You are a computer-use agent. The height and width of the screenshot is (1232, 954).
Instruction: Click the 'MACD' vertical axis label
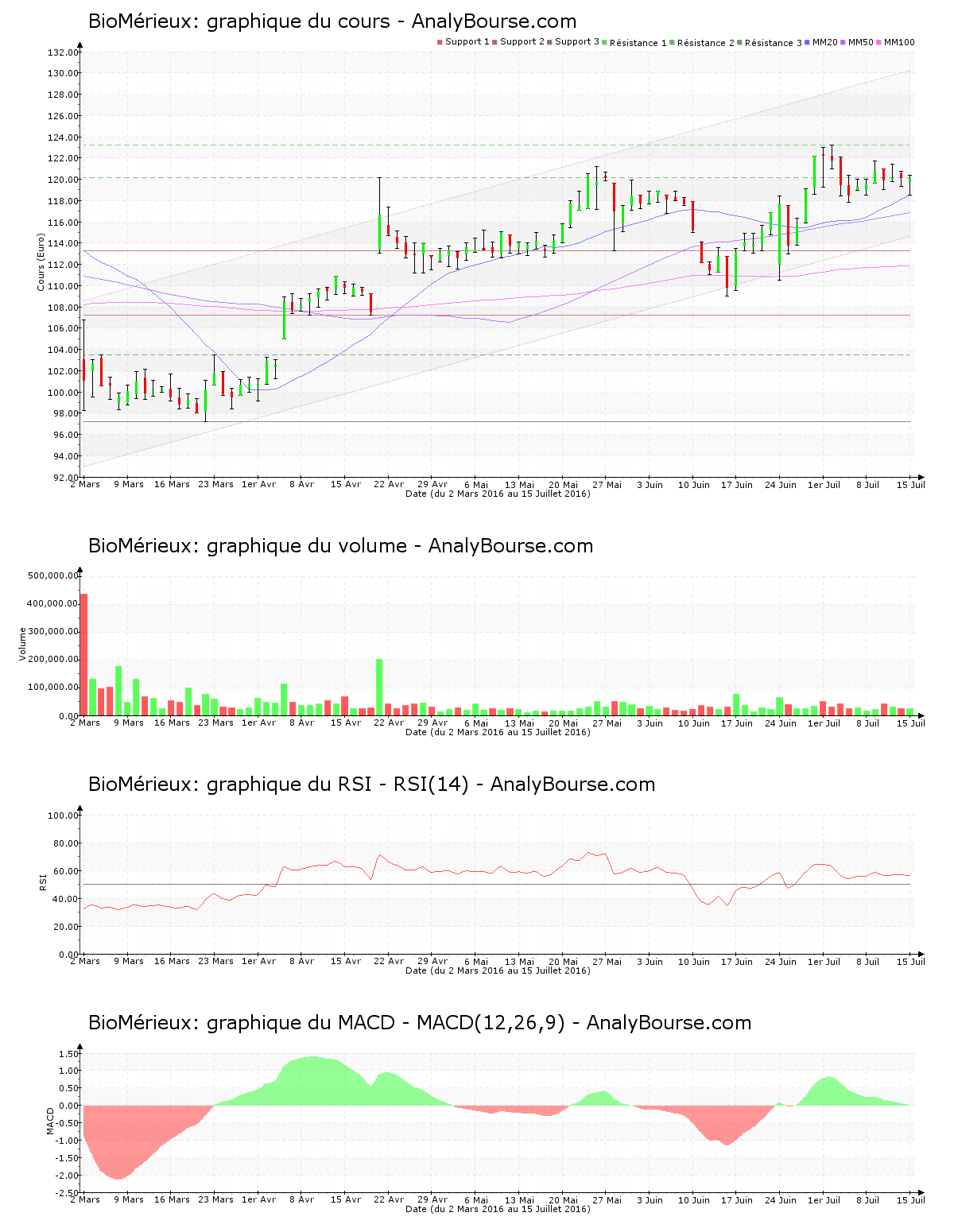coord(50,1121)
